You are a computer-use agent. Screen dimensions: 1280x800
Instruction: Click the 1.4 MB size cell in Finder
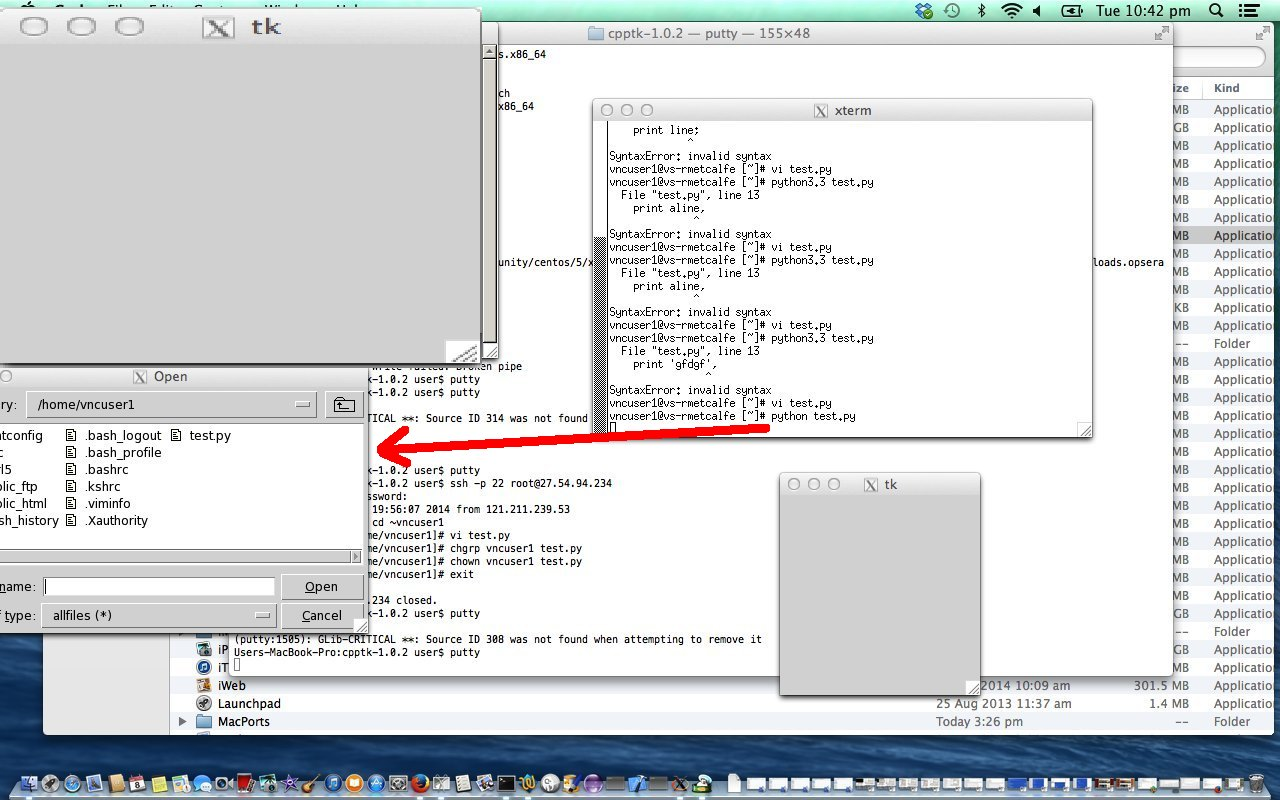click(x=1168, y=704)
